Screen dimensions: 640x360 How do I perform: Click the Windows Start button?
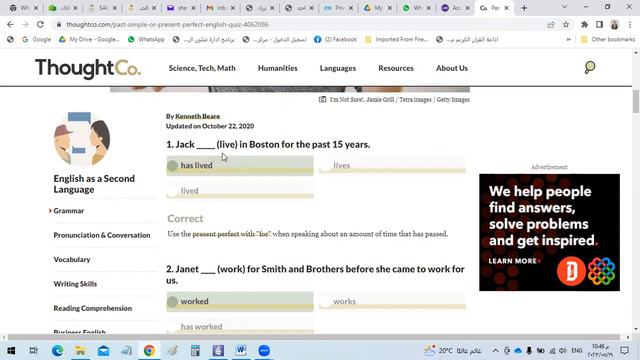tap(11, 351)
